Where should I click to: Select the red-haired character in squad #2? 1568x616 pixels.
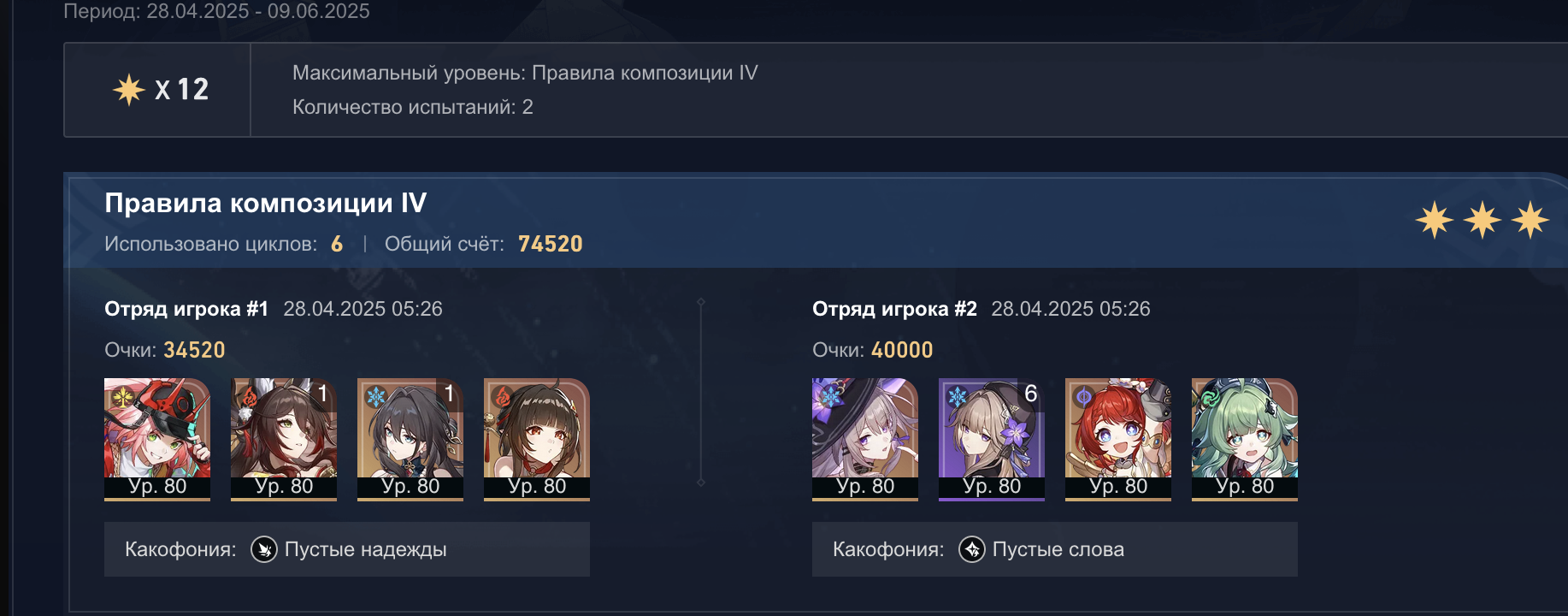coord(1118,438)
